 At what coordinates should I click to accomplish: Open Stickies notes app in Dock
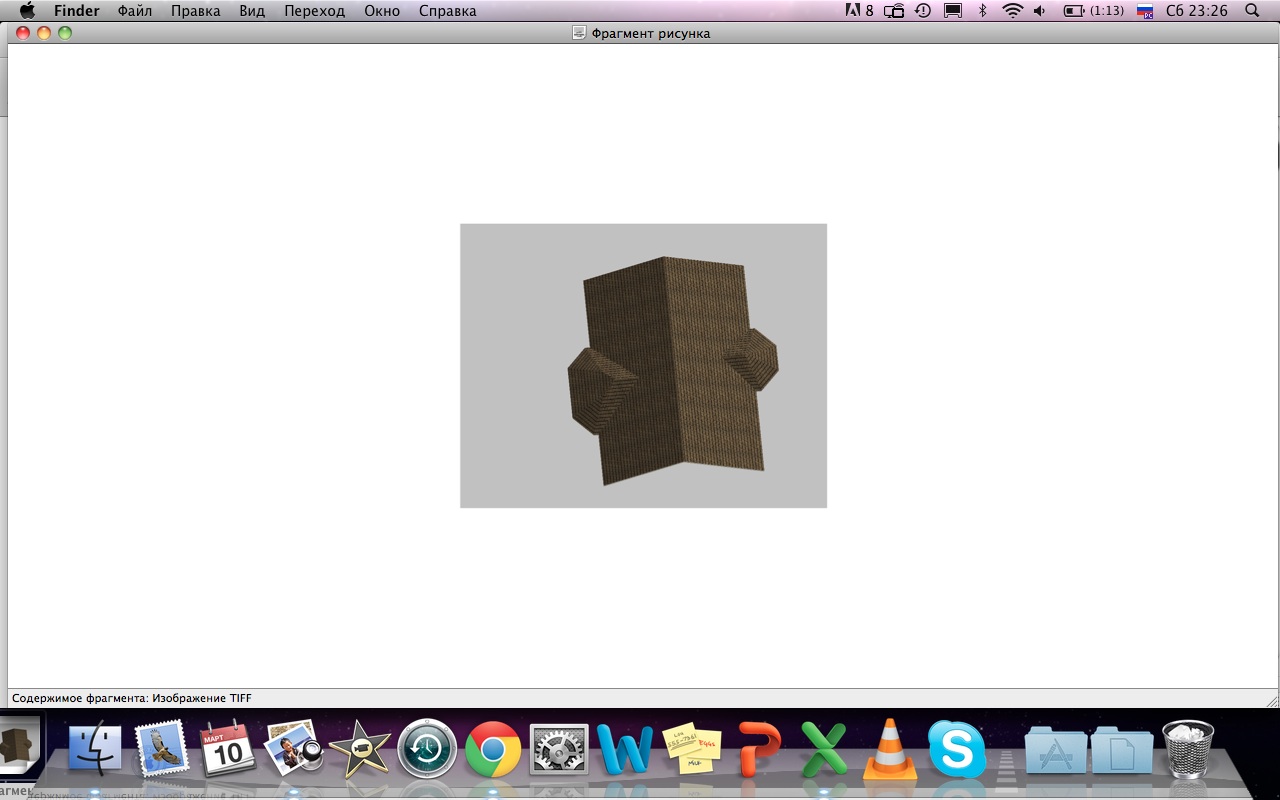coord(692,748)
